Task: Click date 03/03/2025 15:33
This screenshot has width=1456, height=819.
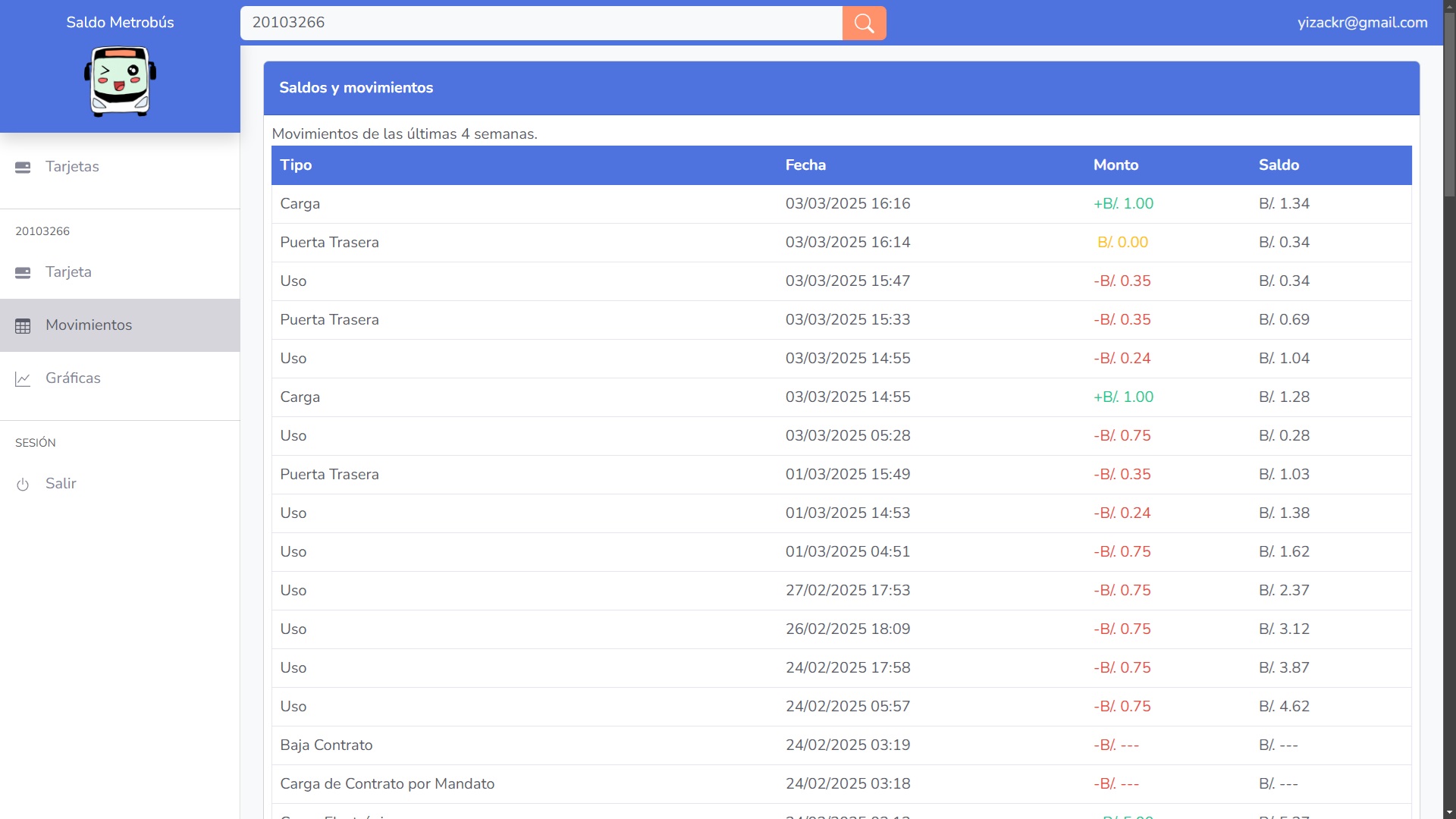Action: click(x=848, y=319)
